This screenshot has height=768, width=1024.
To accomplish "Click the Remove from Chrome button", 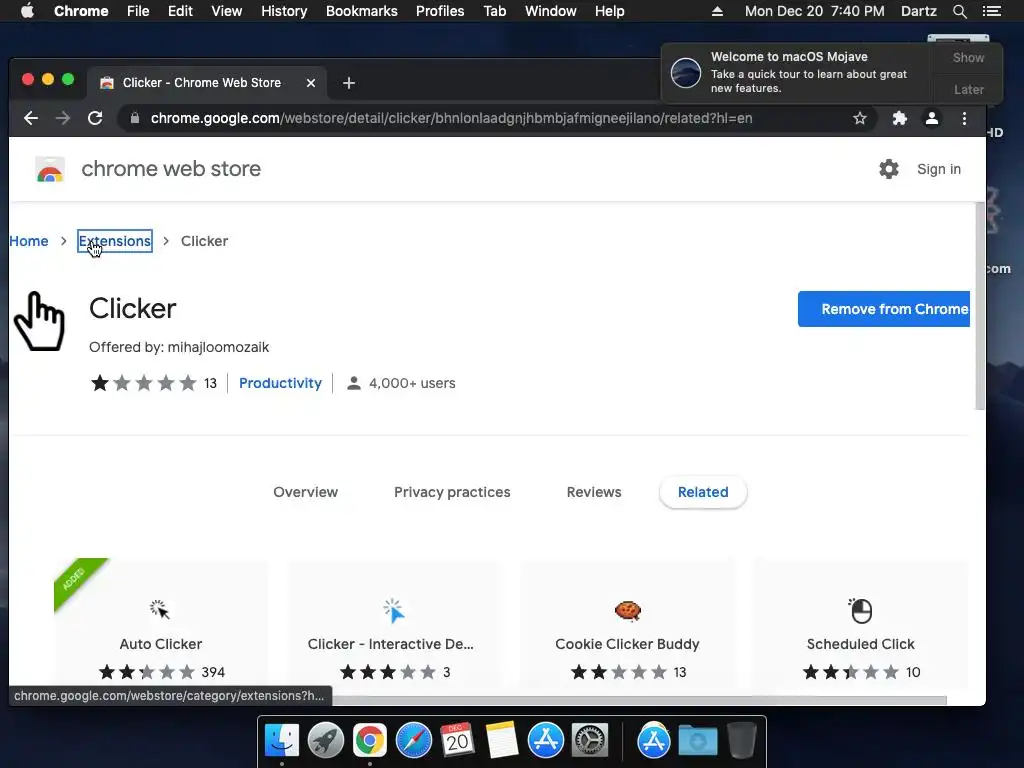I will pyautogui.click(x=884, y=309).
